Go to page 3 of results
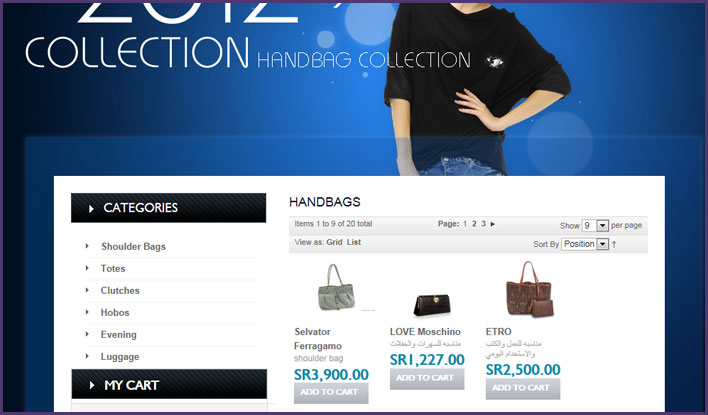This screenshot has width=708, height=415. [x=483, y=224]
